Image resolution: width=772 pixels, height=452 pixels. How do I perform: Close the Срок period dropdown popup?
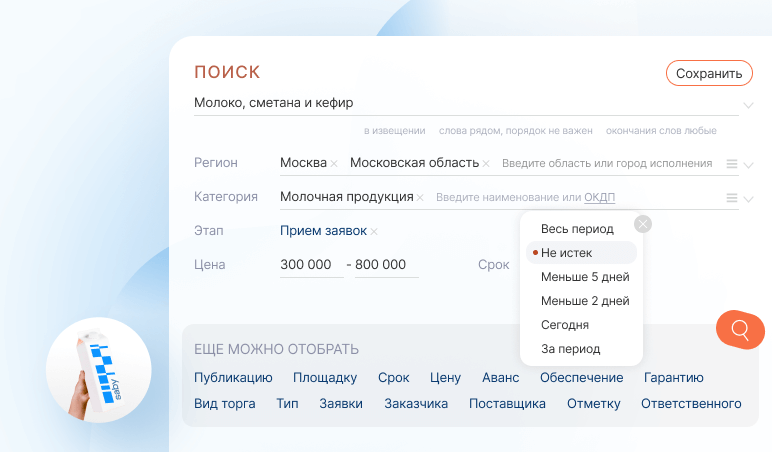(x=643, y=224)
